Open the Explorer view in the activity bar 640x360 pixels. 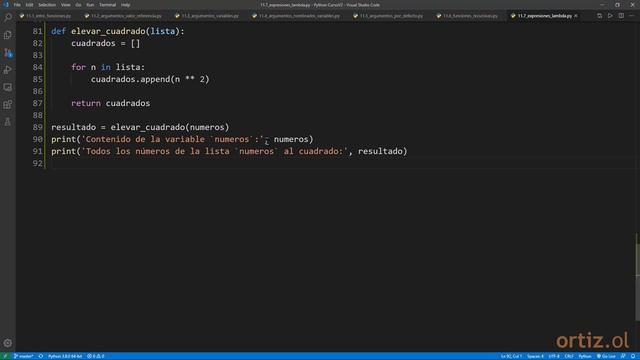tap(8, 35)
